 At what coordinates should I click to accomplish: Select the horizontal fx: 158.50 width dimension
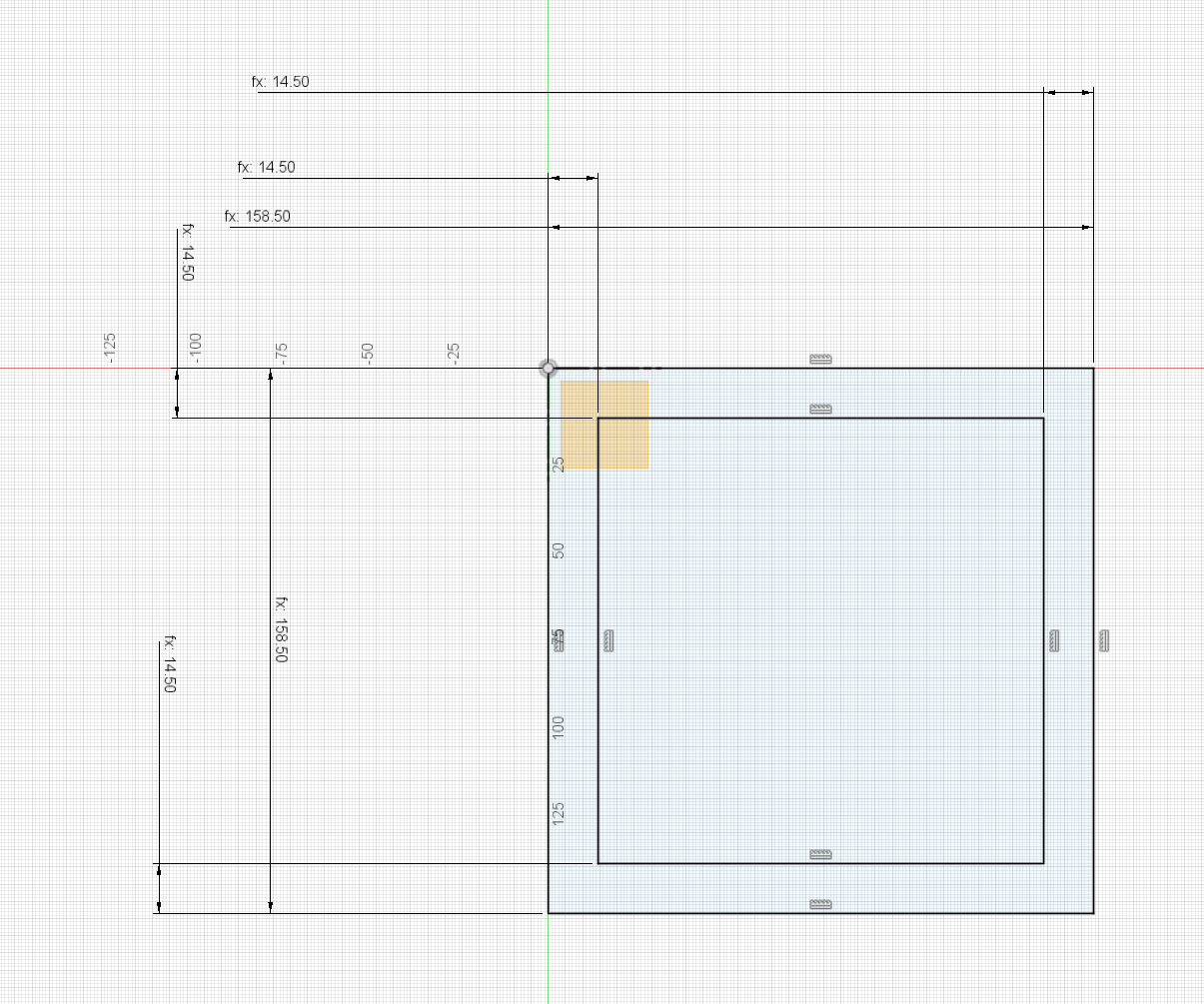[x=258, y=216]
